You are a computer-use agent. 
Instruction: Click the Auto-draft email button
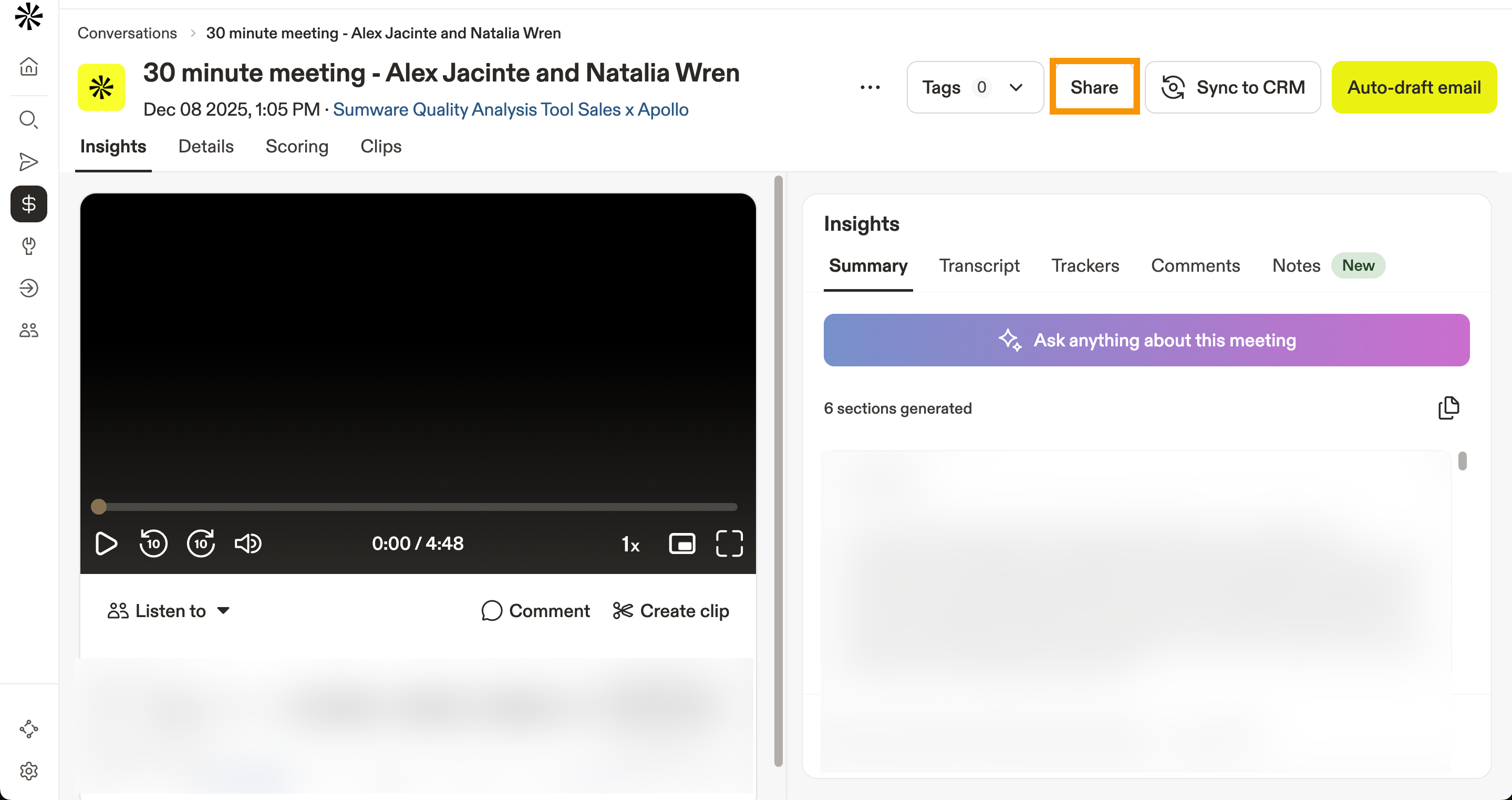(x=1413, y=88)
